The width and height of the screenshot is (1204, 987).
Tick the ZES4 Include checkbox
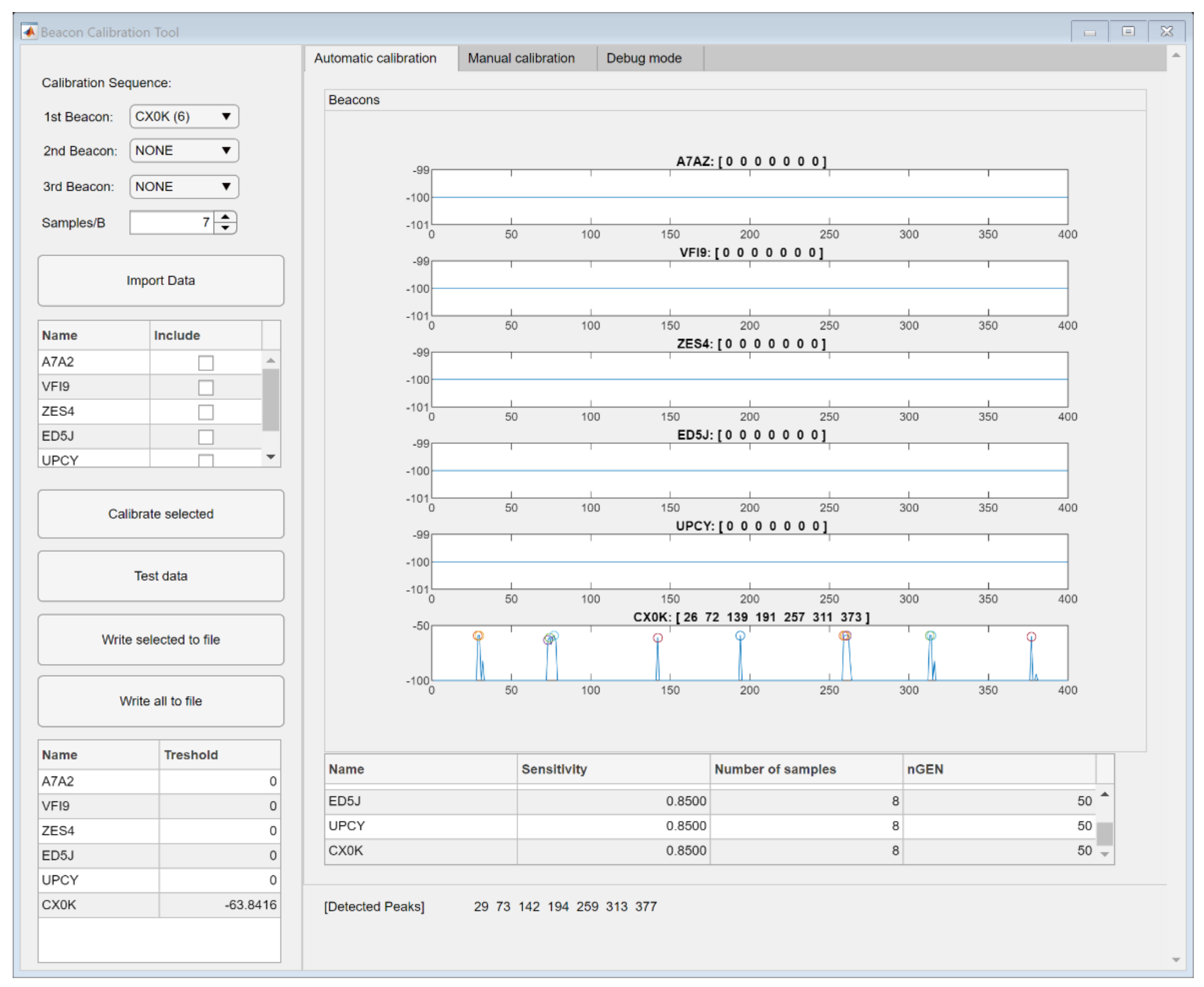coord(205,412)
